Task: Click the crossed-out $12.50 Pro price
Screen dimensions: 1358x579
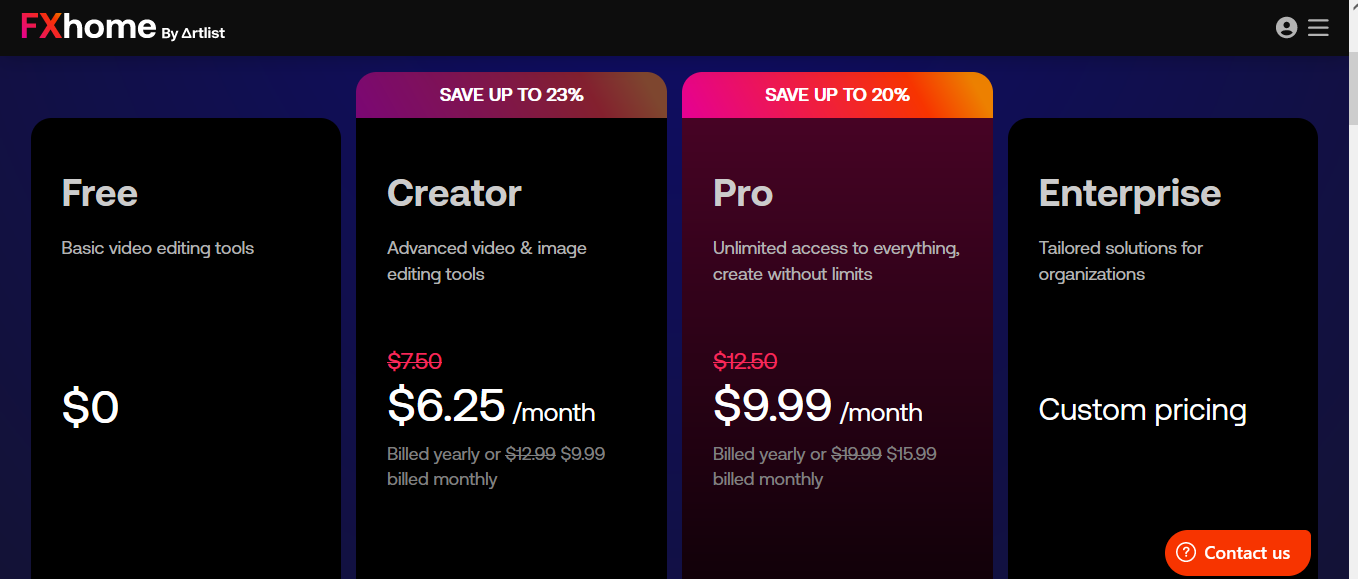Action: click(x=745, y=362)
